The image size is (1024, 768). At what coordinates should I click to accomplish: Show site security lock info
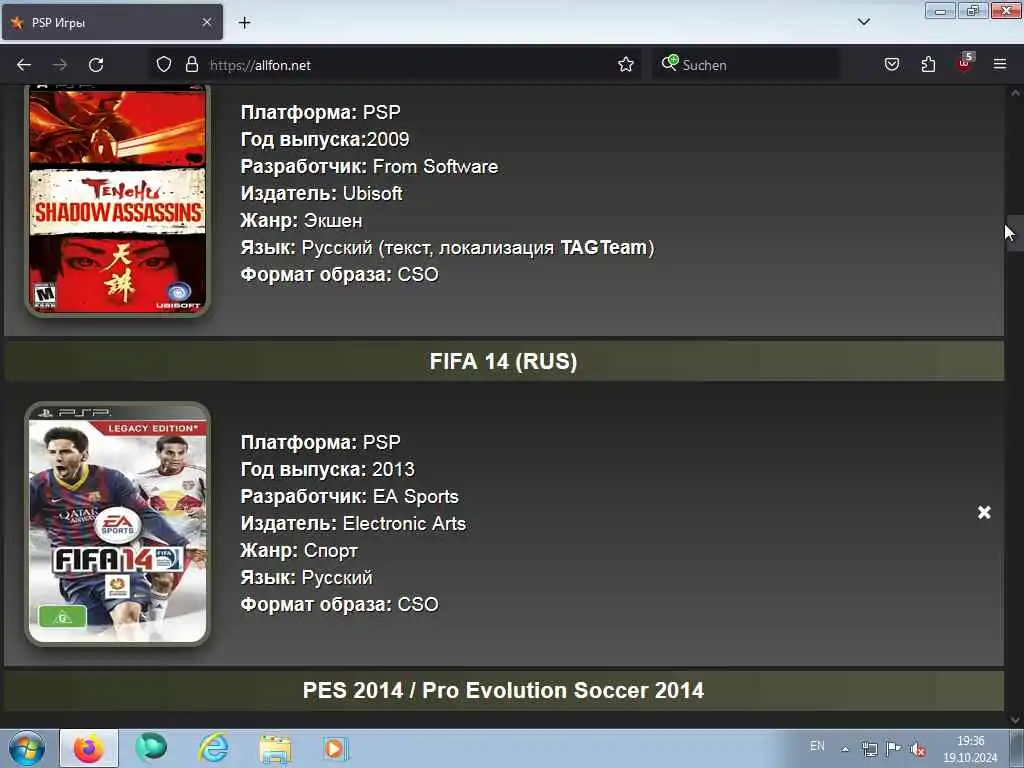191,64
